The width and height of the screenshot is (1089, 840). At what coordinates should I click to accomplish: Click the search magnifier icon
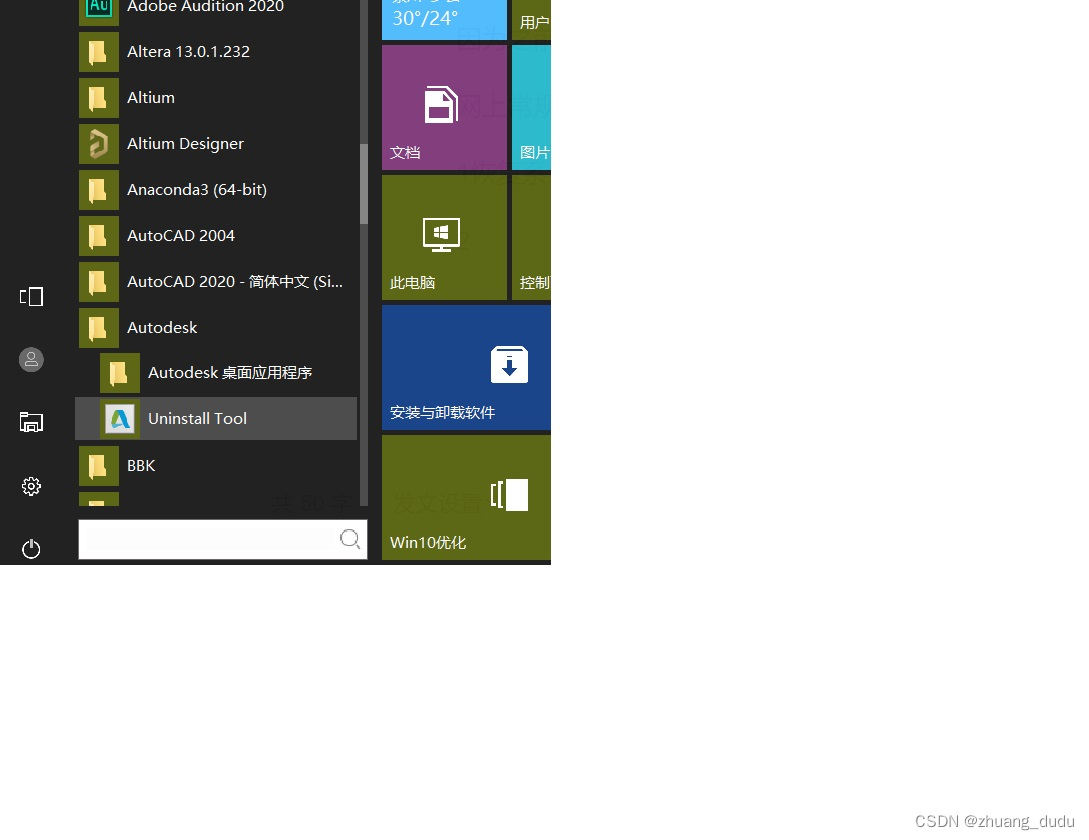tap(349, 538)
